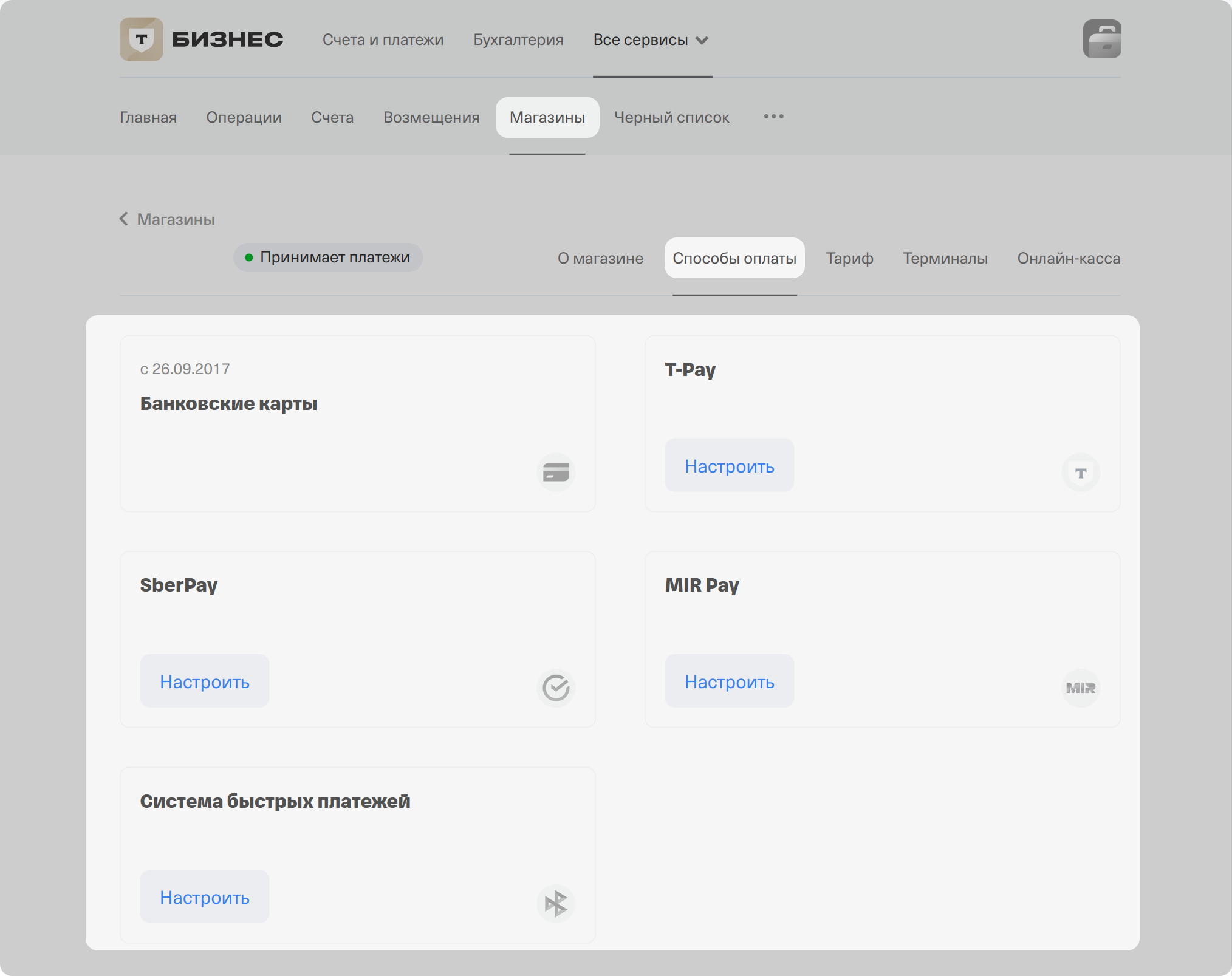The height and width of the screenshot is (976, 1232).
Task: Click the БИЗНЕС brand title
Action: 228,39
